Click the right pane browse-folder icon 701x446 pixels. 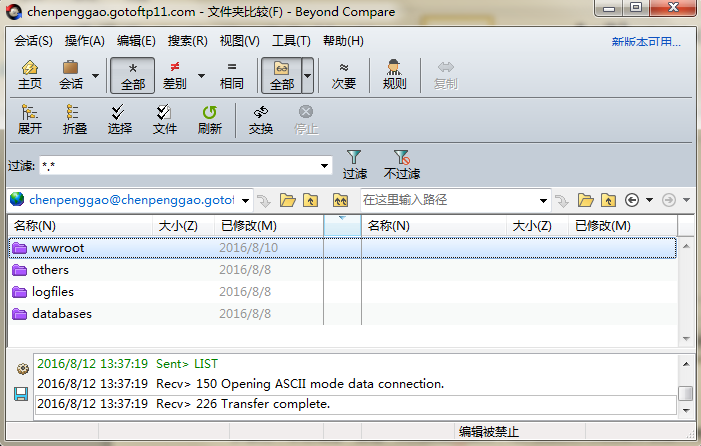(x=585, y=200)
